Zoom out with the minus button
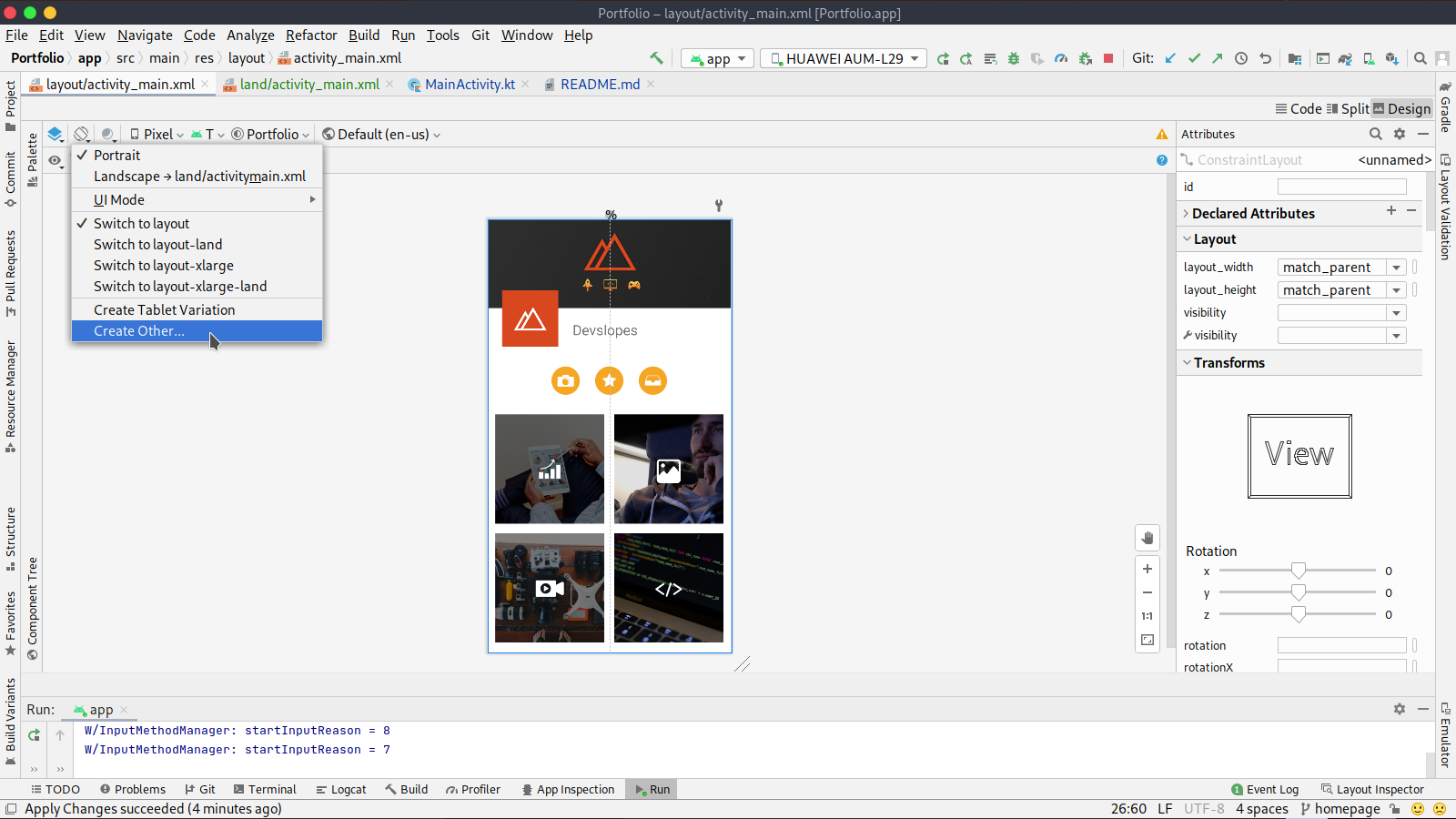The width and height of the screenshot is (1456, 819). coord(1148,592)
